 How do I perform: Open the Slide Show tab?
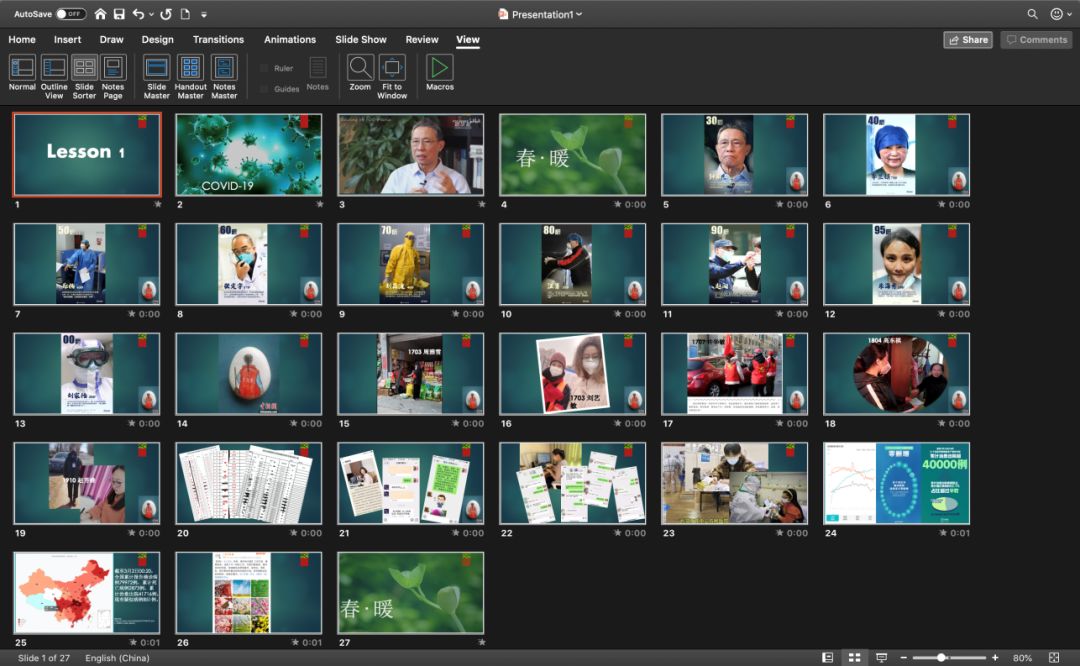pyautogui.click(x=360, y=40)
